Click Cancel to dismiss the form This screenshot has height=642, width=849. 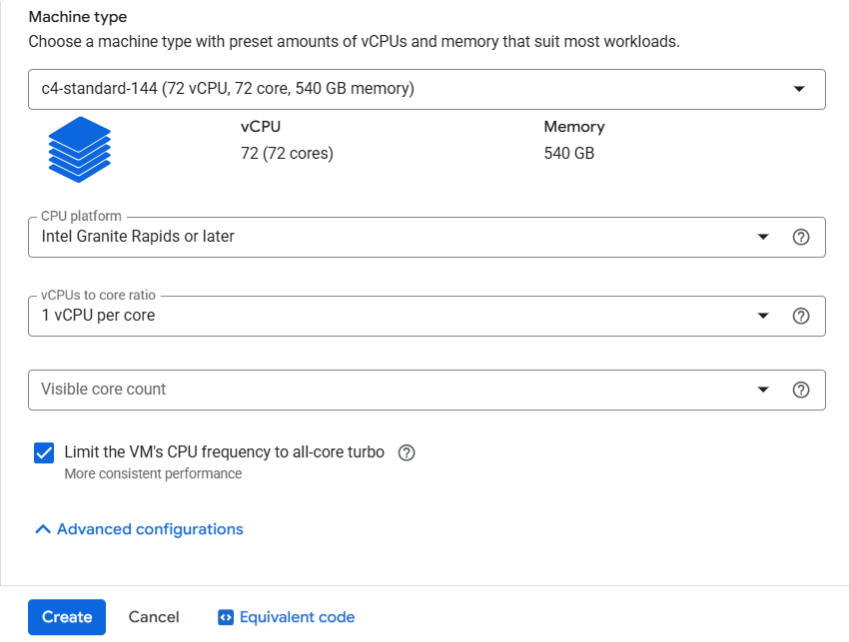(x=153, y=617)
